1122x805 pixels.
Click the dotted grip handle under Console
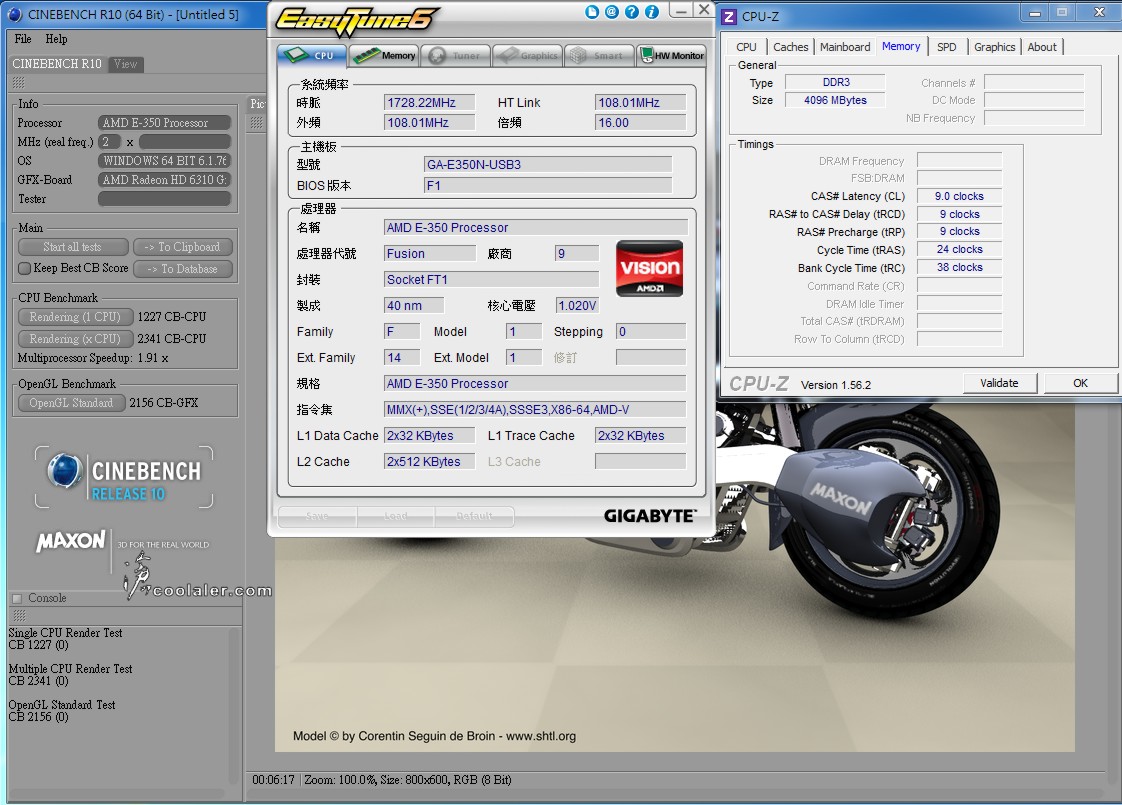pyautogui.click(x=19, y=616)
